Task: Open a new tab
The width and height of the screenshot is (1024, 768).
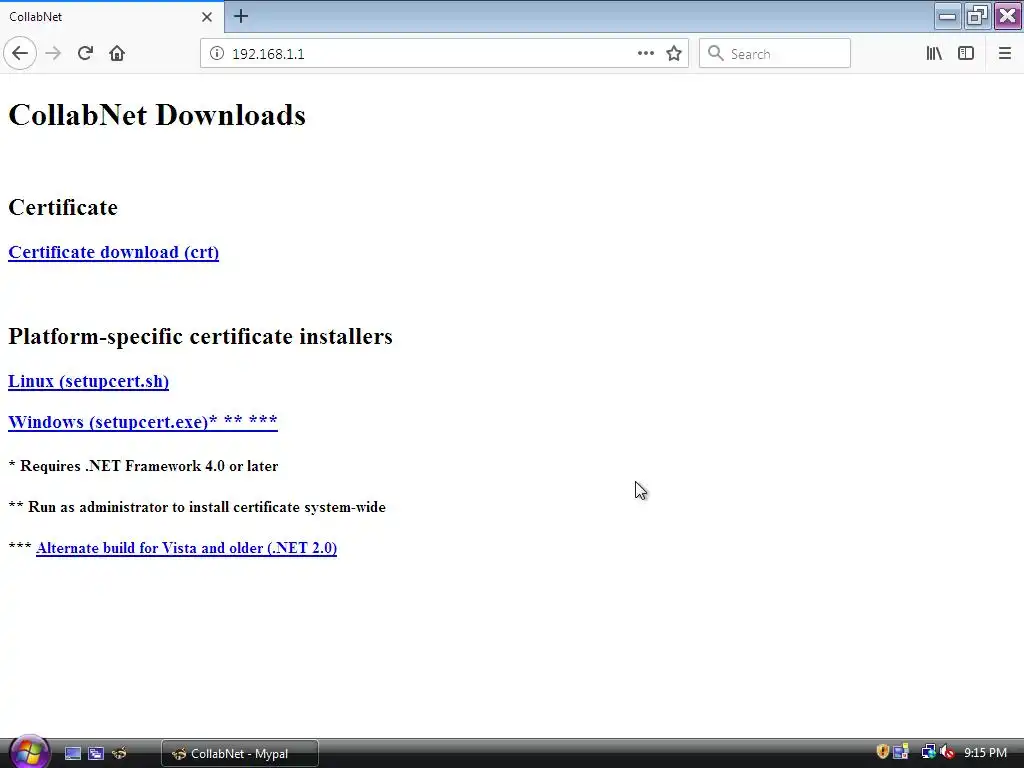Action: tap(240, 16)
